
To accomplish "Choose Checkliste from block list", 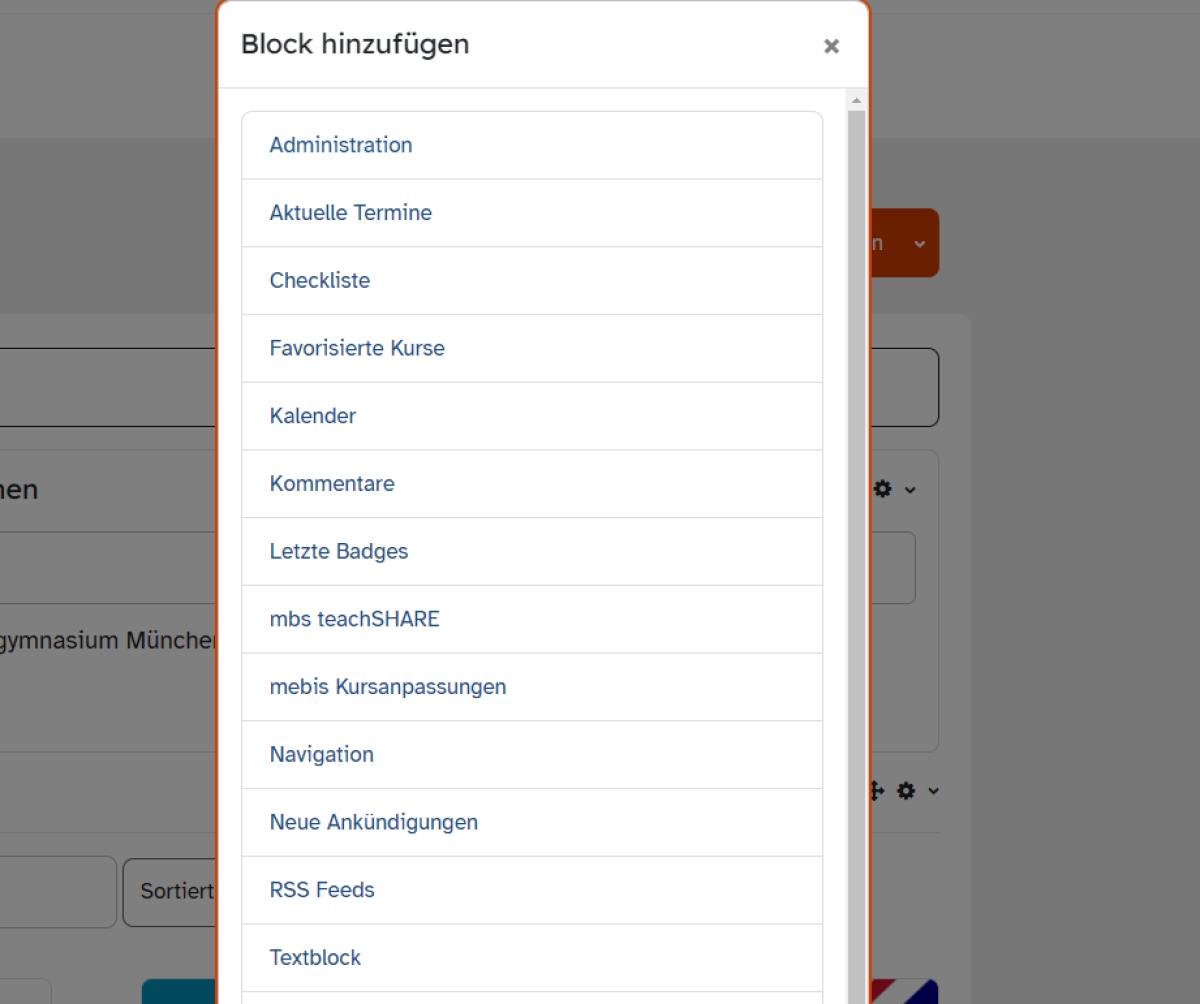I will click(532, 281).
